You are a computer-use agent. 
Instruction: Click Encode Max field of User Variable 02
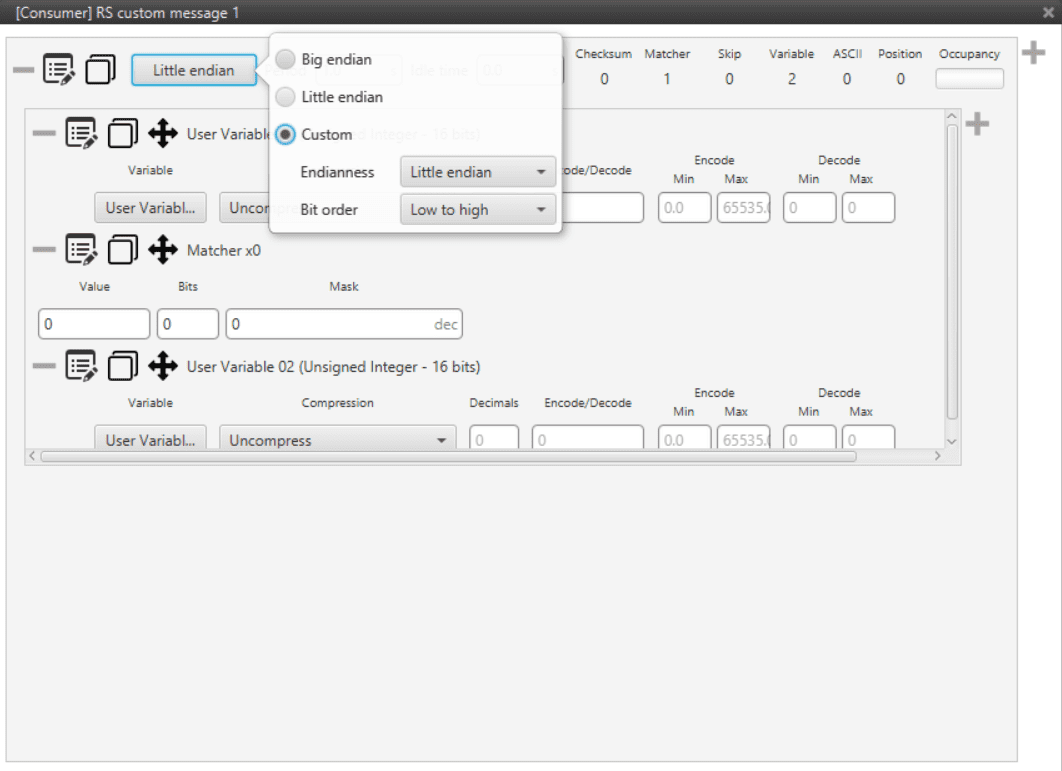tap(743, 440)
